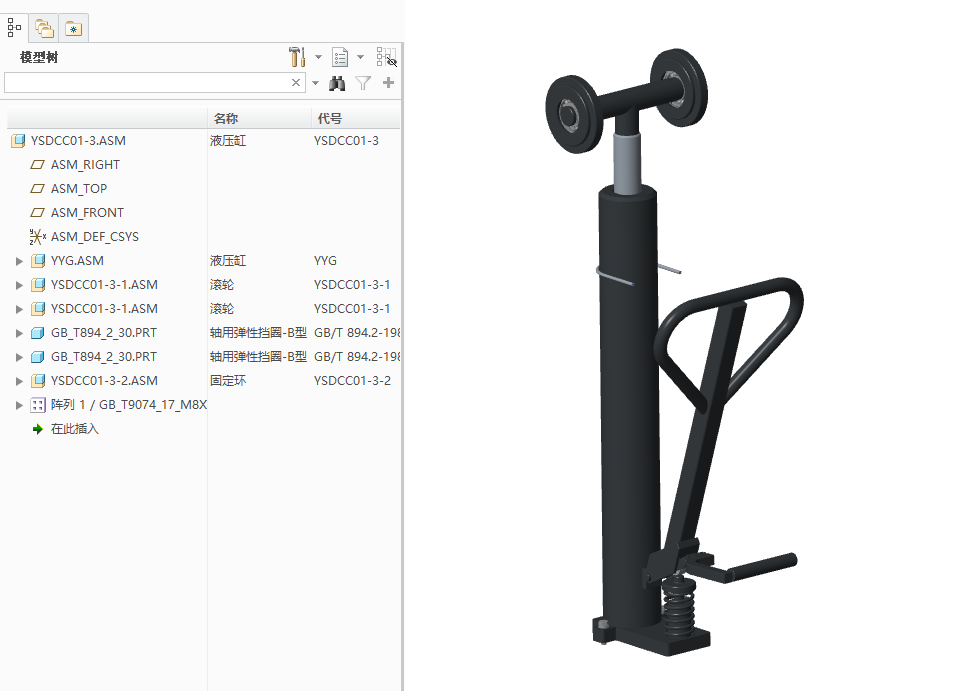Click the ASM_FRONT plane icon
Screen dimensions: 967x691
pos(38,213)
